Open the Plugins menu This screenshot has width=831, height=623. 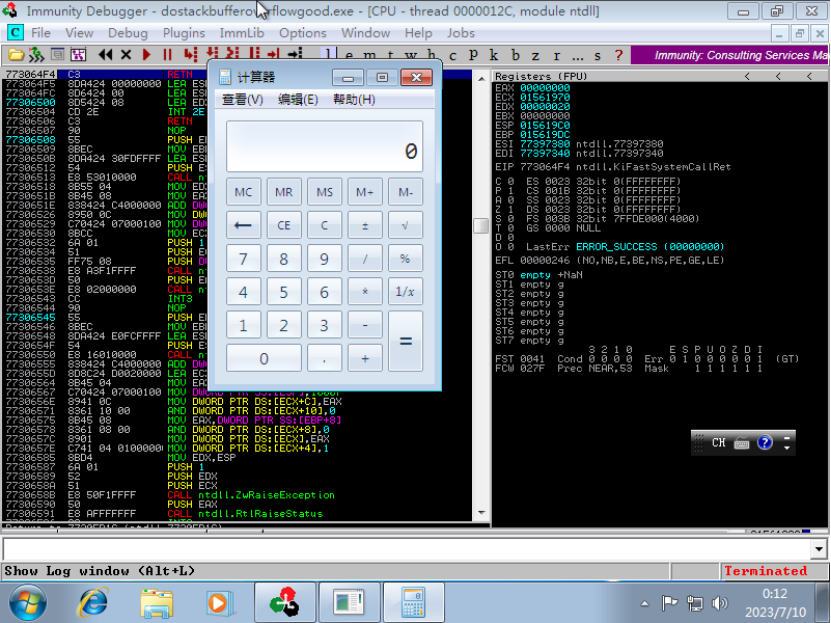click(x=183, y=33)
